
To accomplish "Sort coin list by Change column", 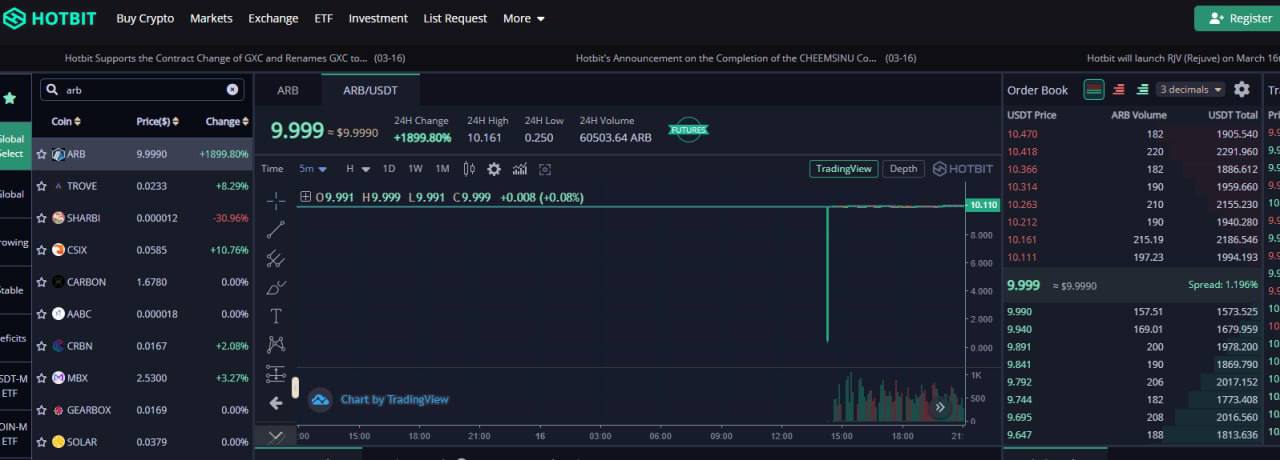I will [227, 121].
